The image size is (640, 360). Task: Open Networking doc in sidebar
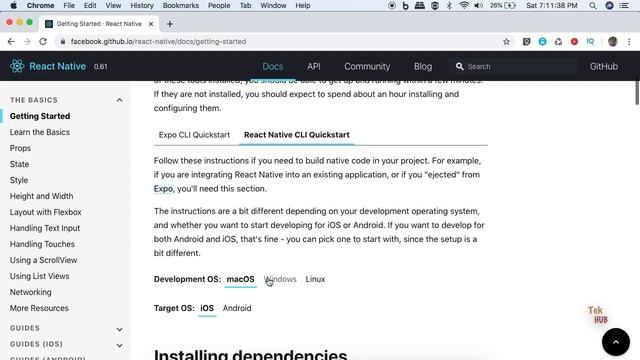click(31, 292)
